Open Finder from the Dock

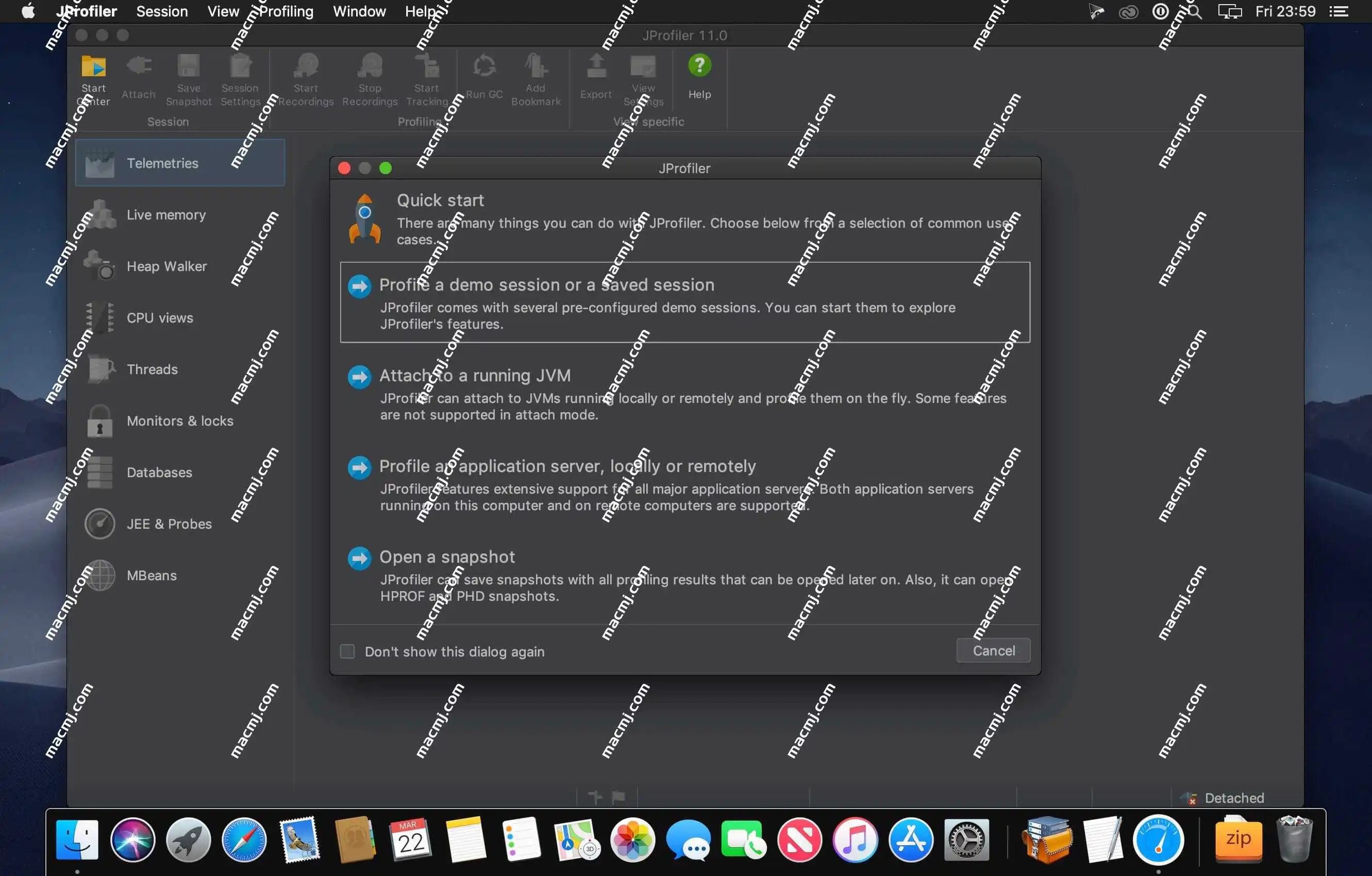(x=77, y=839)
